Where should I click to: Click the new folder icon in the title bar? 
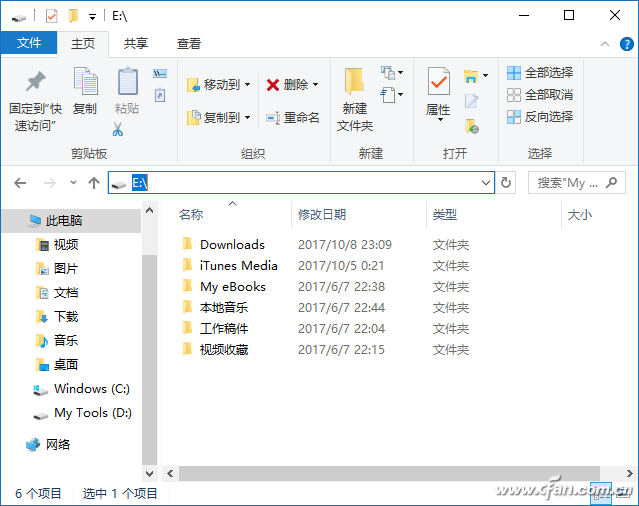73,16
